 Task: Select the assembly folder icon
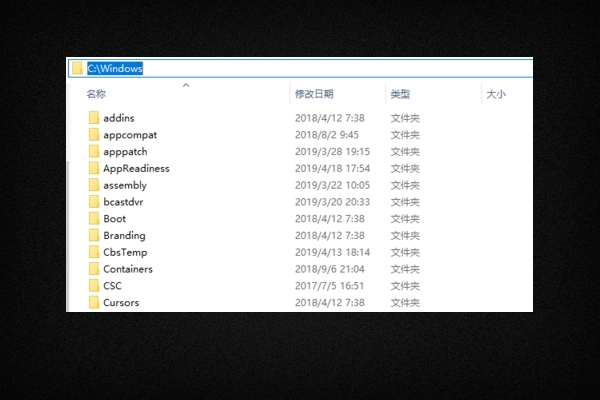[x=94, y=185]
